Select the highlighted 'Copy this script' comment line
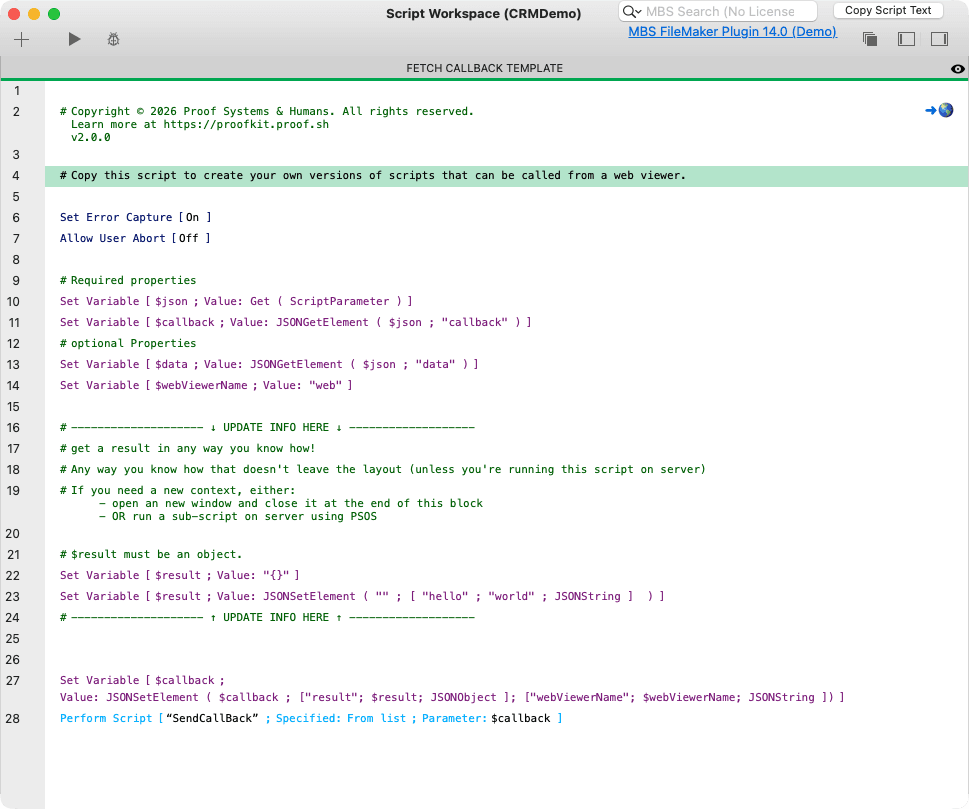 point(507,176)
